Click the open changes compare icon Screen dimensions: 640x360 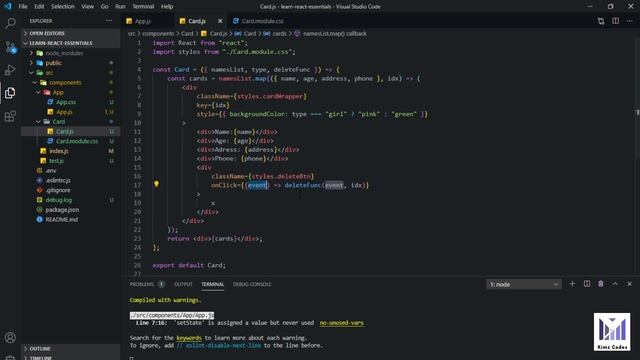point(601,21)
